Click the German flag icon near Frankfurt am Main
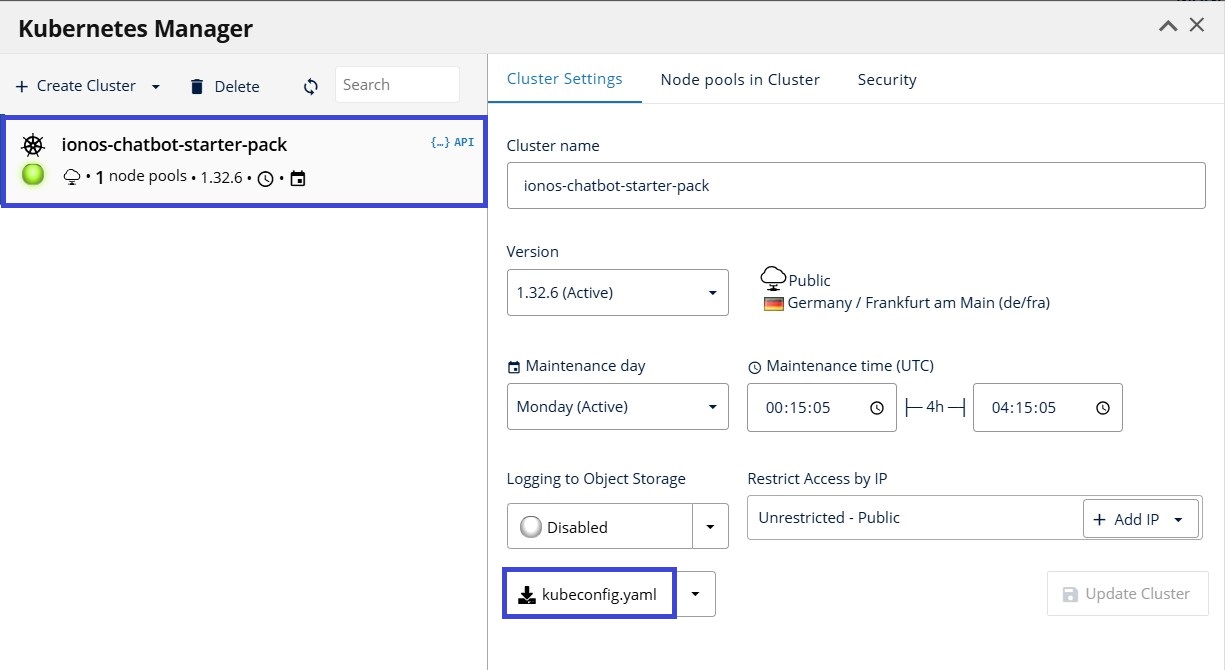The width and height of the screenshot is (1225, 670). pos(772,302)
